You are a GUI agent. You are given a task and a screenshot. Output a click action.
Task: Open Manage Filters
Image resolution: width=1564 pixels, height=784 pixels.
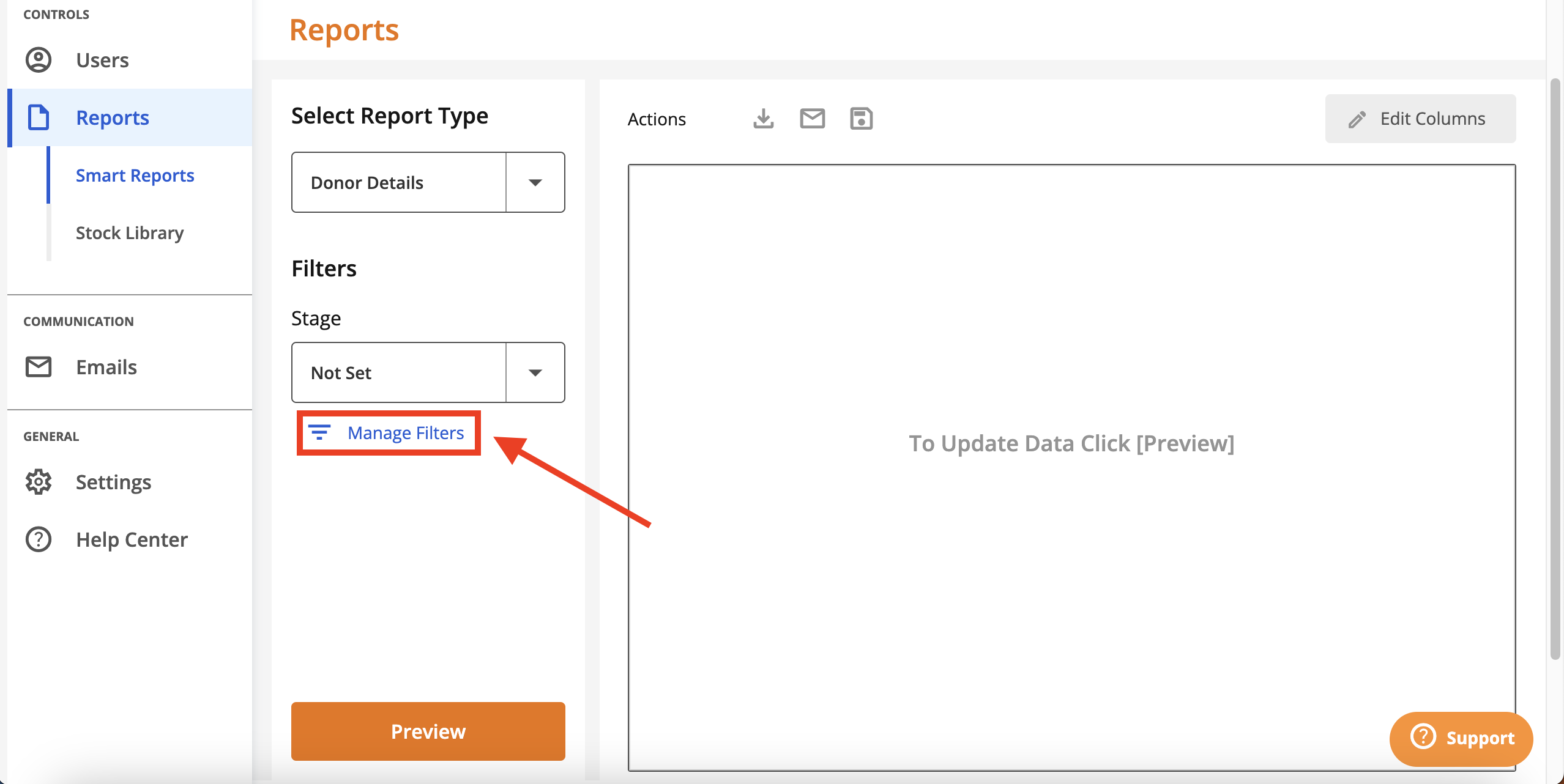coord(405,432)
